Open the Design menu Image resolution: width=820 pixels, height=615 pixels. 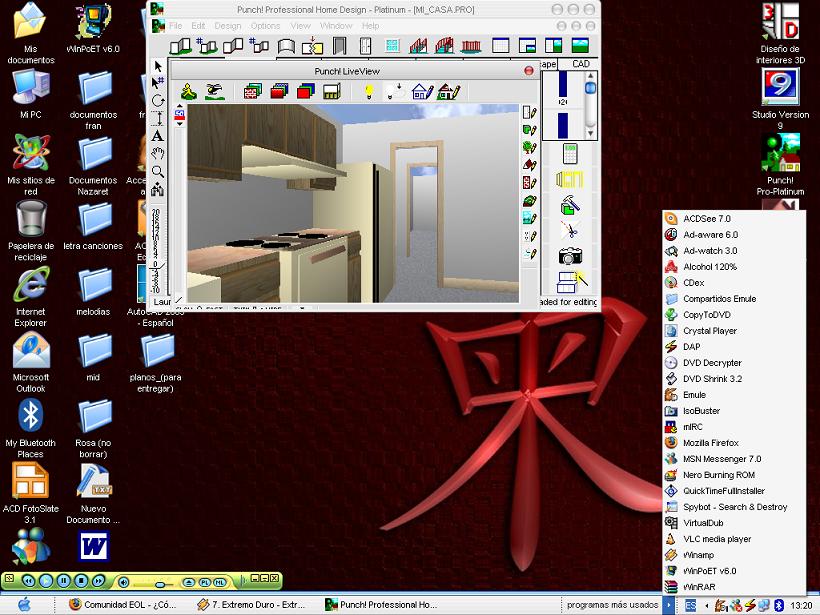click(x=227, y=26)
